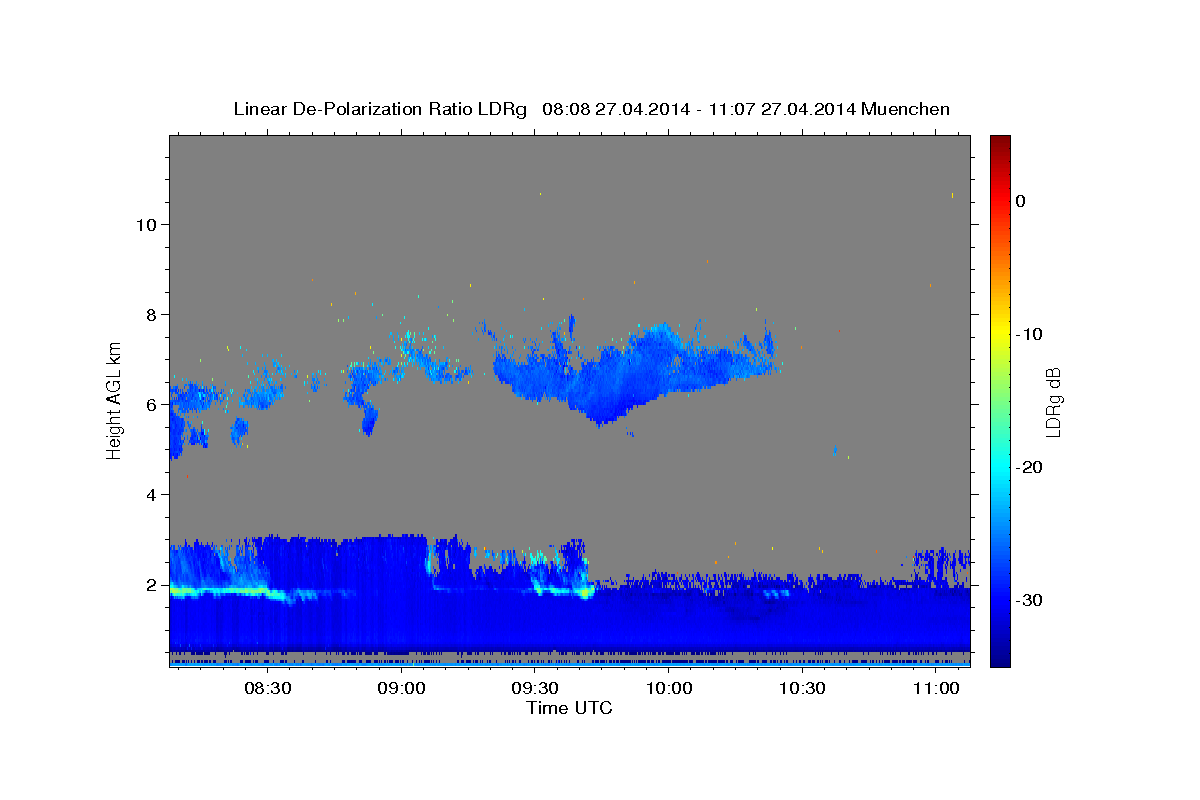Click the plot title mentioning Muenchen
1200x800 pixels.
[591, 109]
